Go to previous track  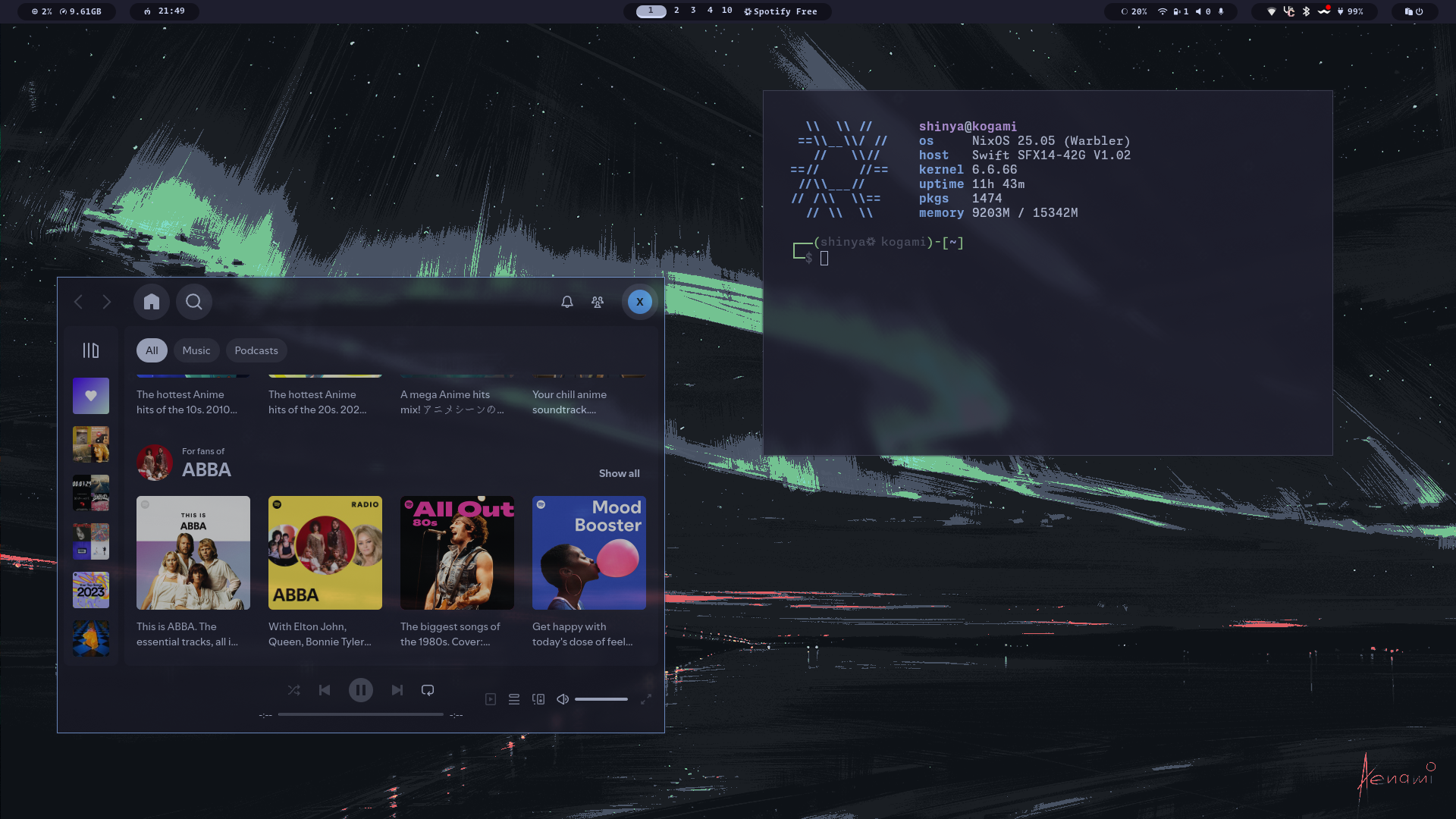[x=325, y=690]
